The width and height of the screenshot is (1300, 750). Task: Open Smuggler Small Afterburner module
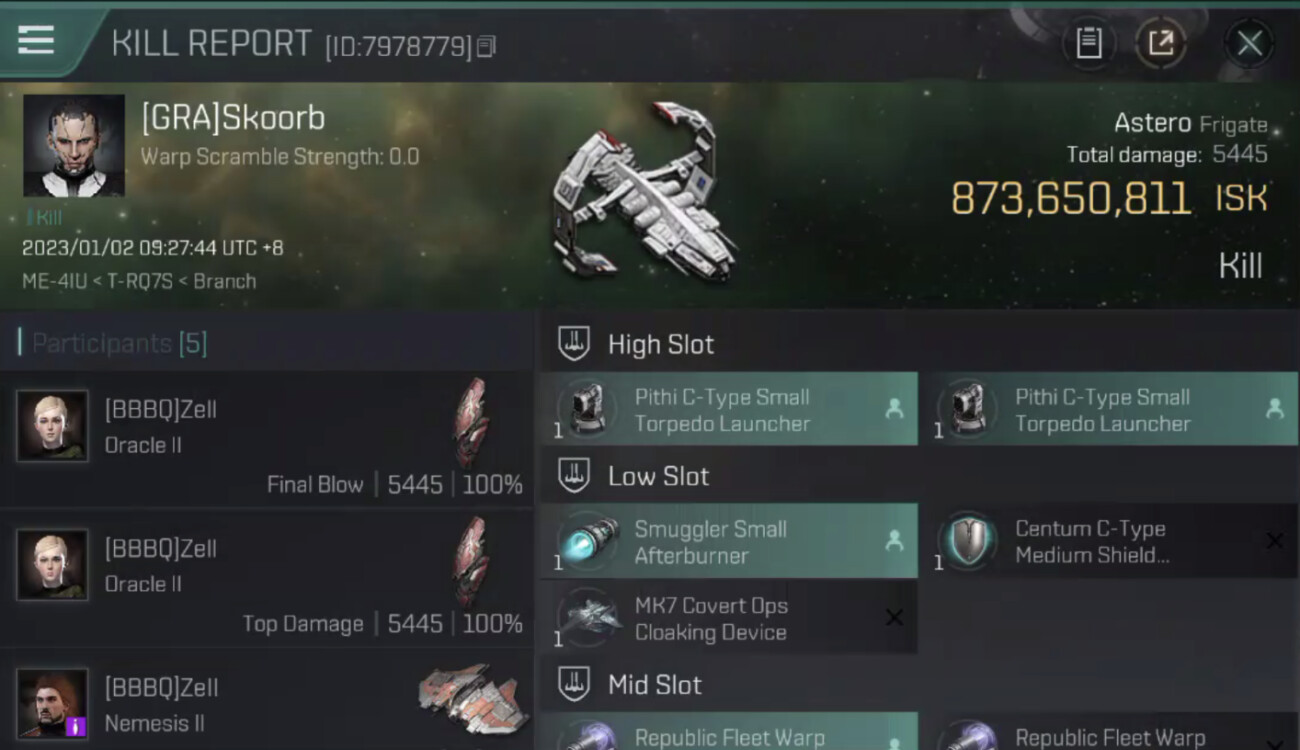[x=729, y=541]
